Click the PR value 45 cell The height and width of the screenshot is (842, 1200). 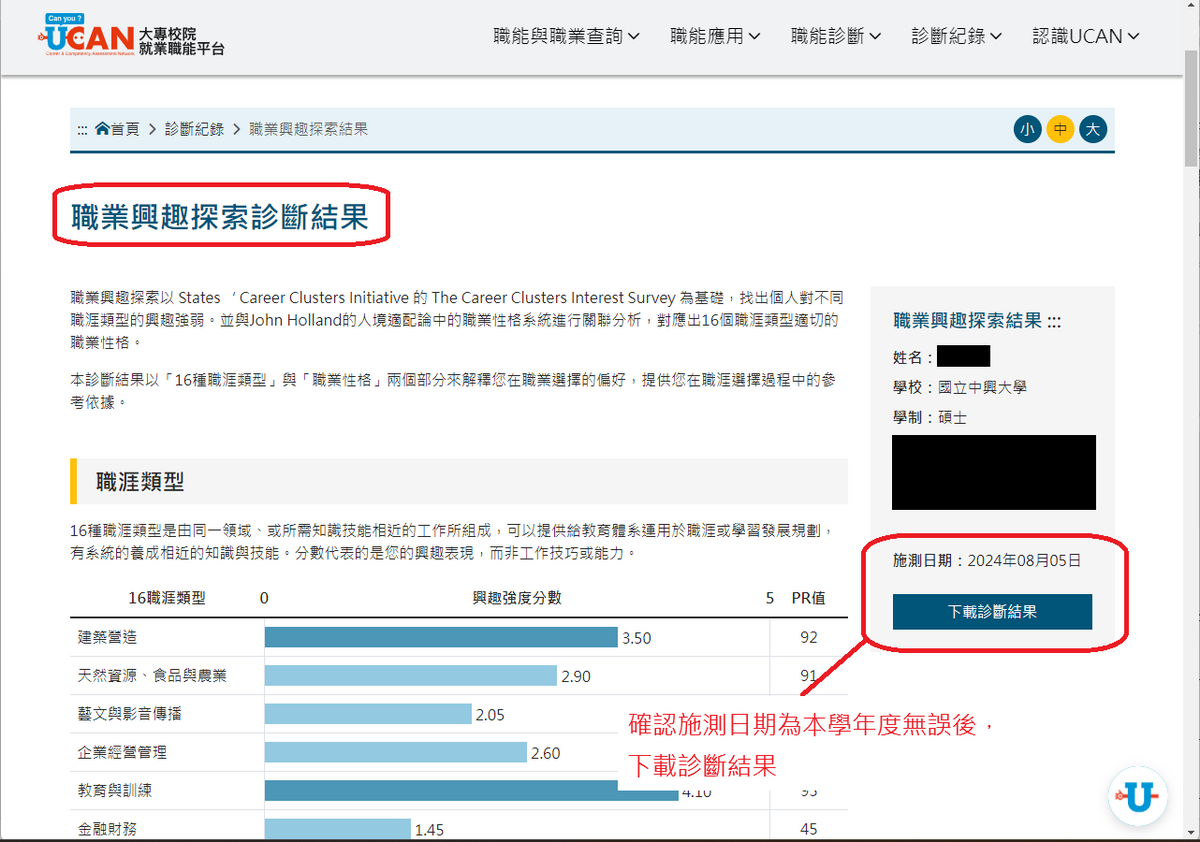coord(809,829)
